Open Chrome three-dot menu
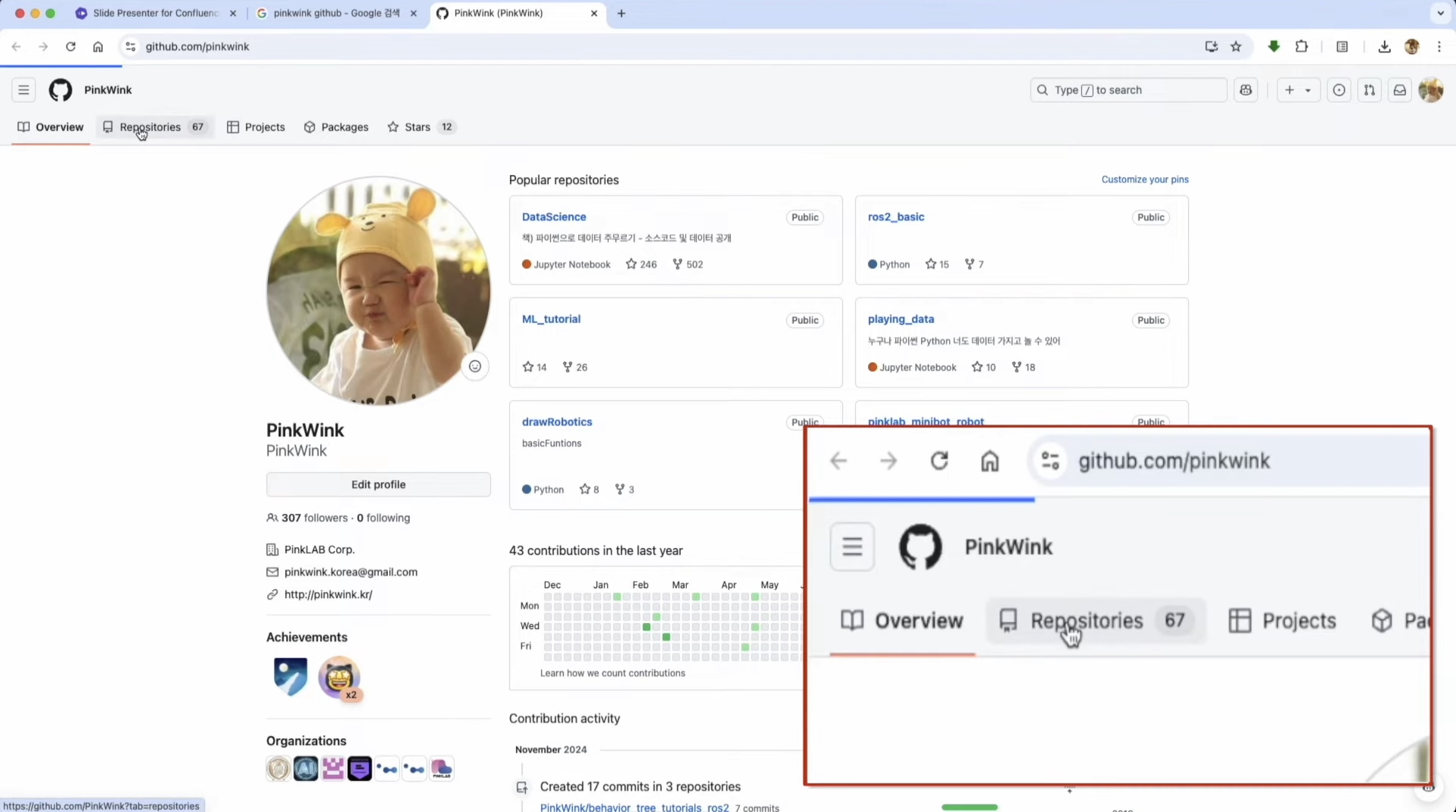The height and width of the screenshot is (812, 1456). click(1440, 47)
